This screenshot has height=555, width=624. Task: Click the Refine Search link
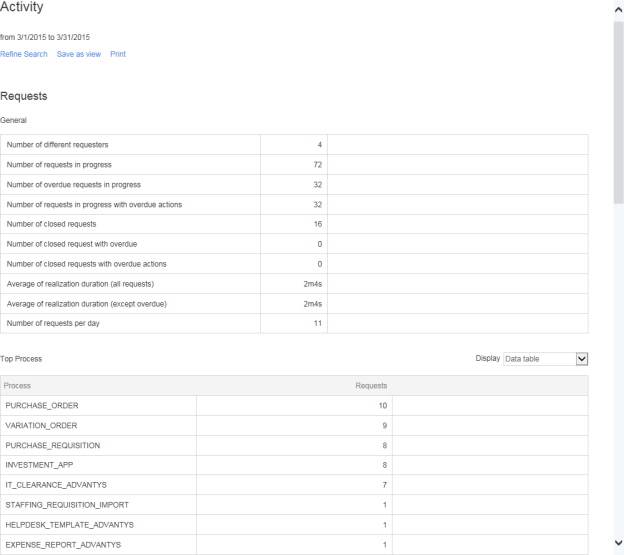click(24, 54)
